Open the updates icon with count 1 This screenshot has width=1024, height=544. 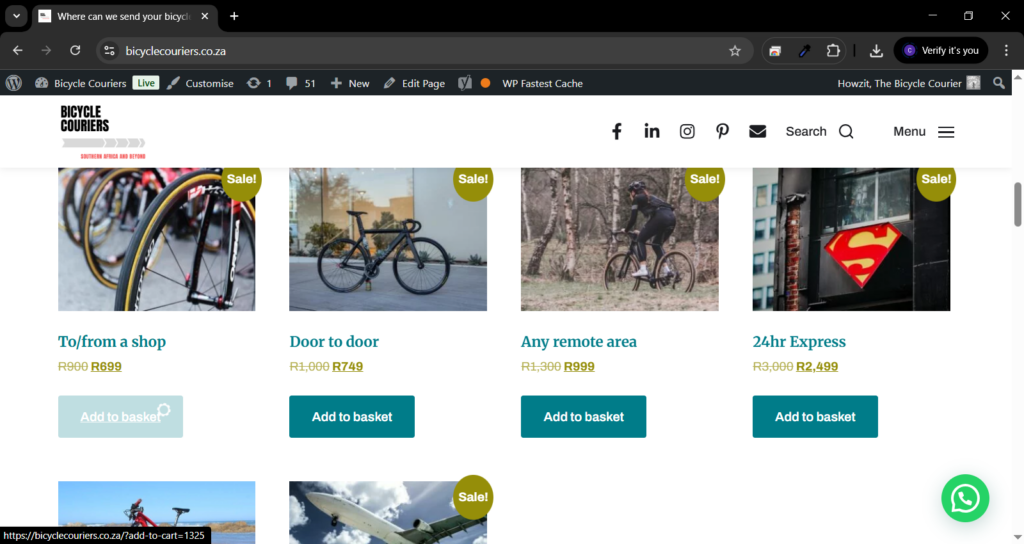click(x=259, y=83)
